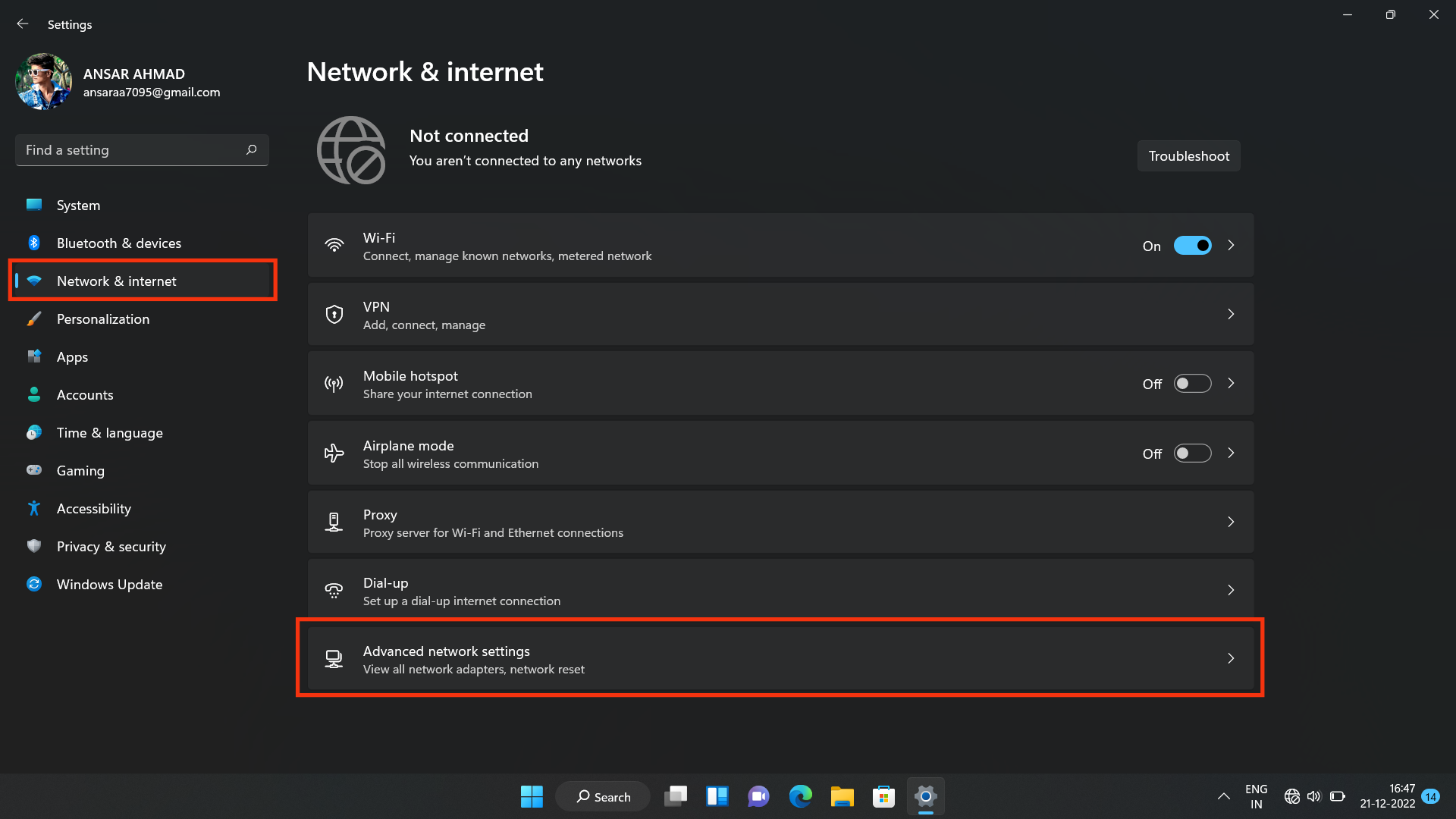This screenshot has height=819, width=1456.
Task: Click the Settings gear in the taskbar
Action: pos(925,796)
